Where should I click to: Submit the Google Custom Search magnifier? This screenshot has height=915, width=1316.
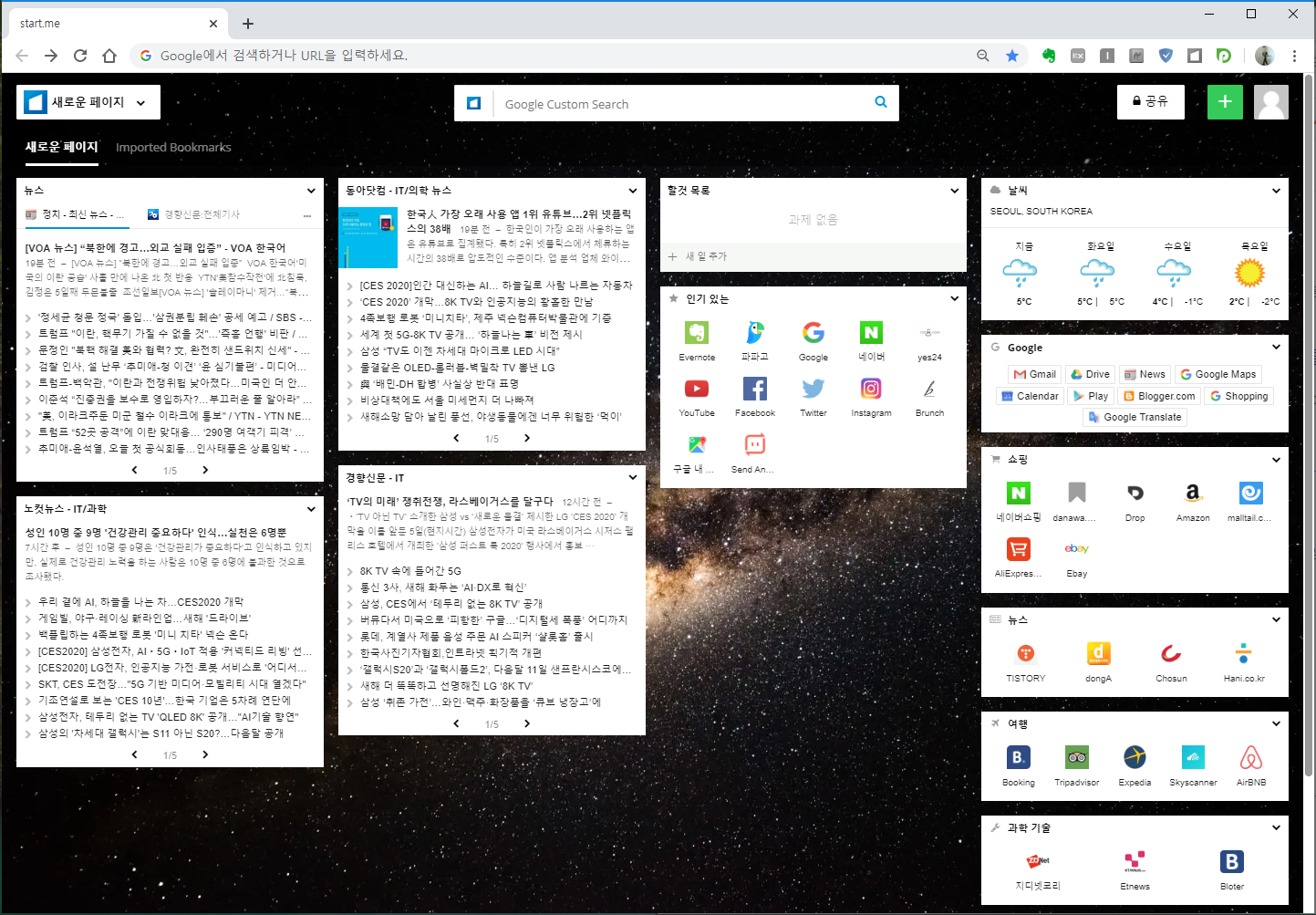click(x=881, y=102)
